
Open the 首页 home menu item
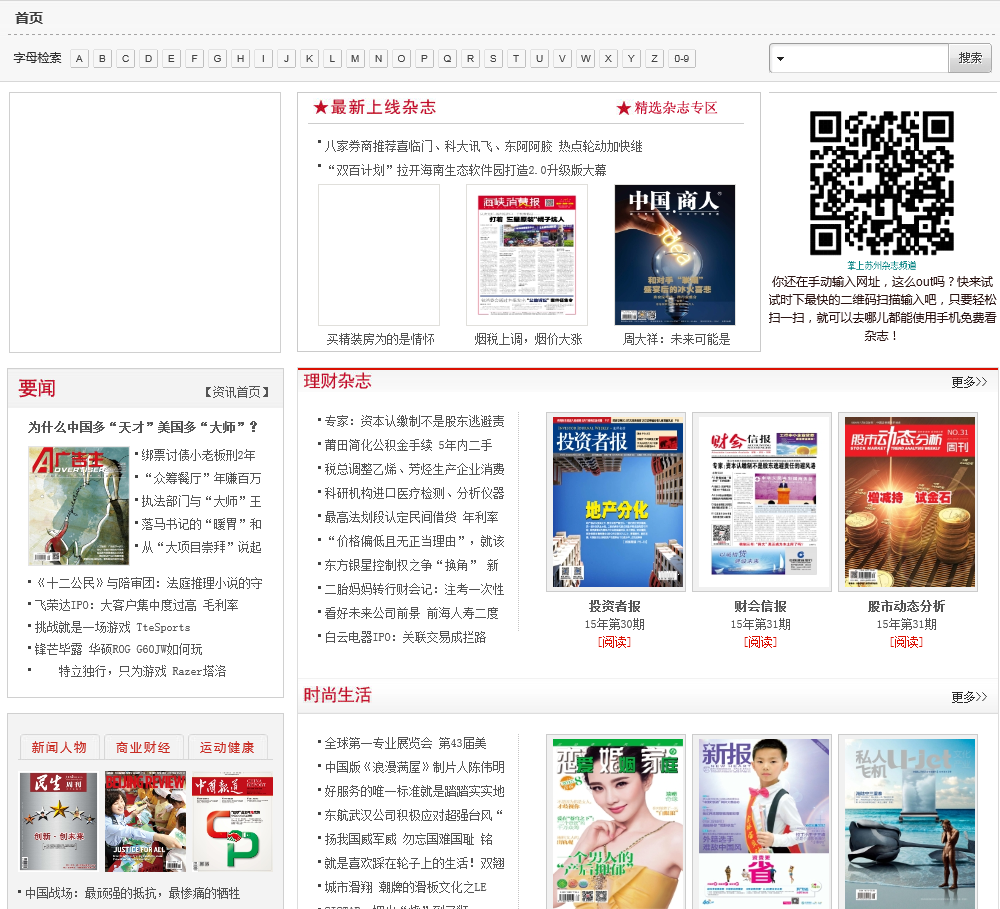[29, 18]
